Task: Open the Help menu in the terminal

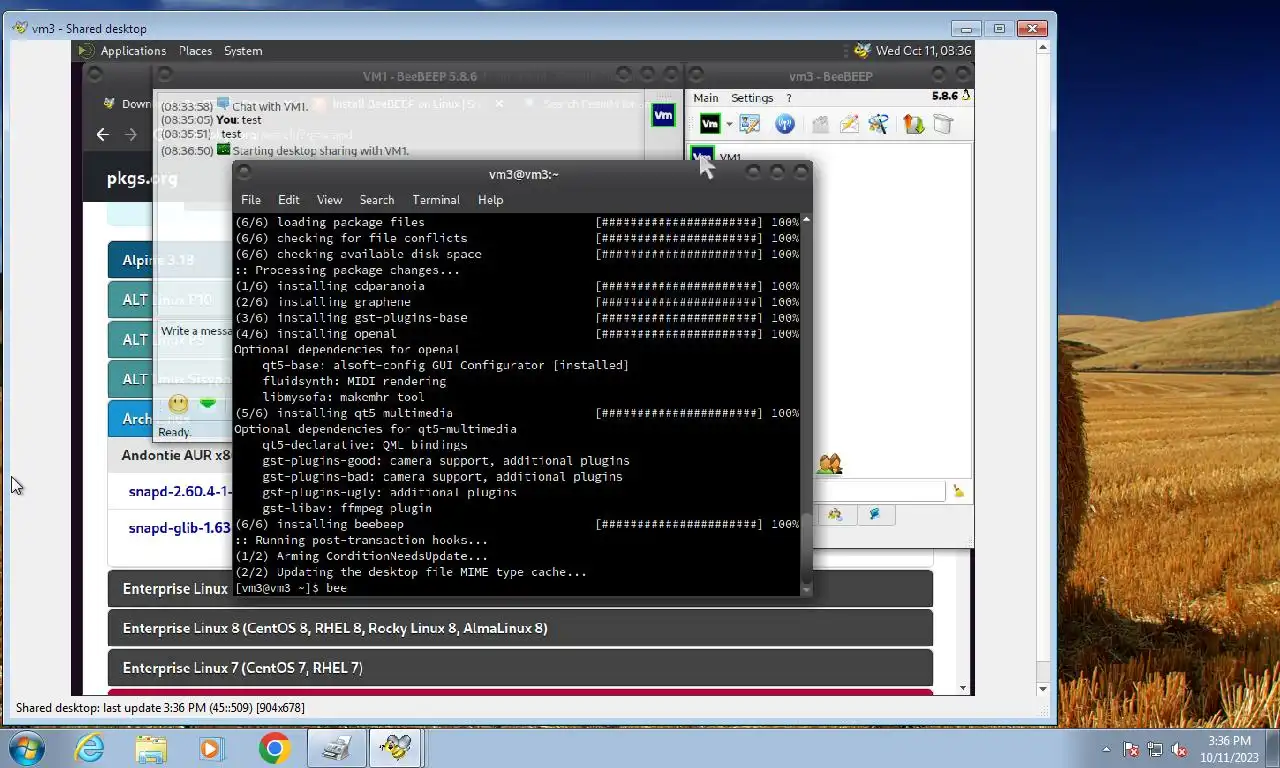Action: coord(490,200)
